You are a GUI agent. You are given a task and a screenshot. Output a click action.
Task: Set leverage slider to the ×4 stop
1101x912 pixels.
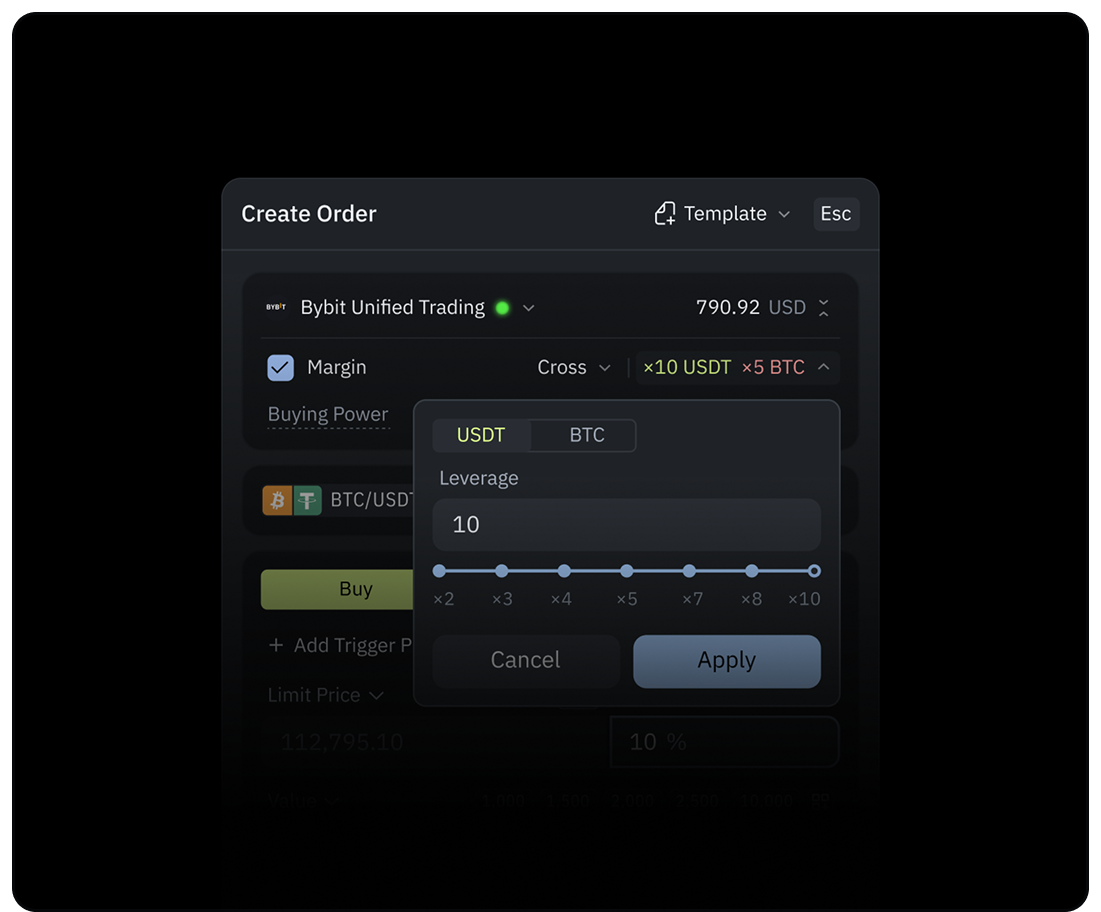coord(564,571)
